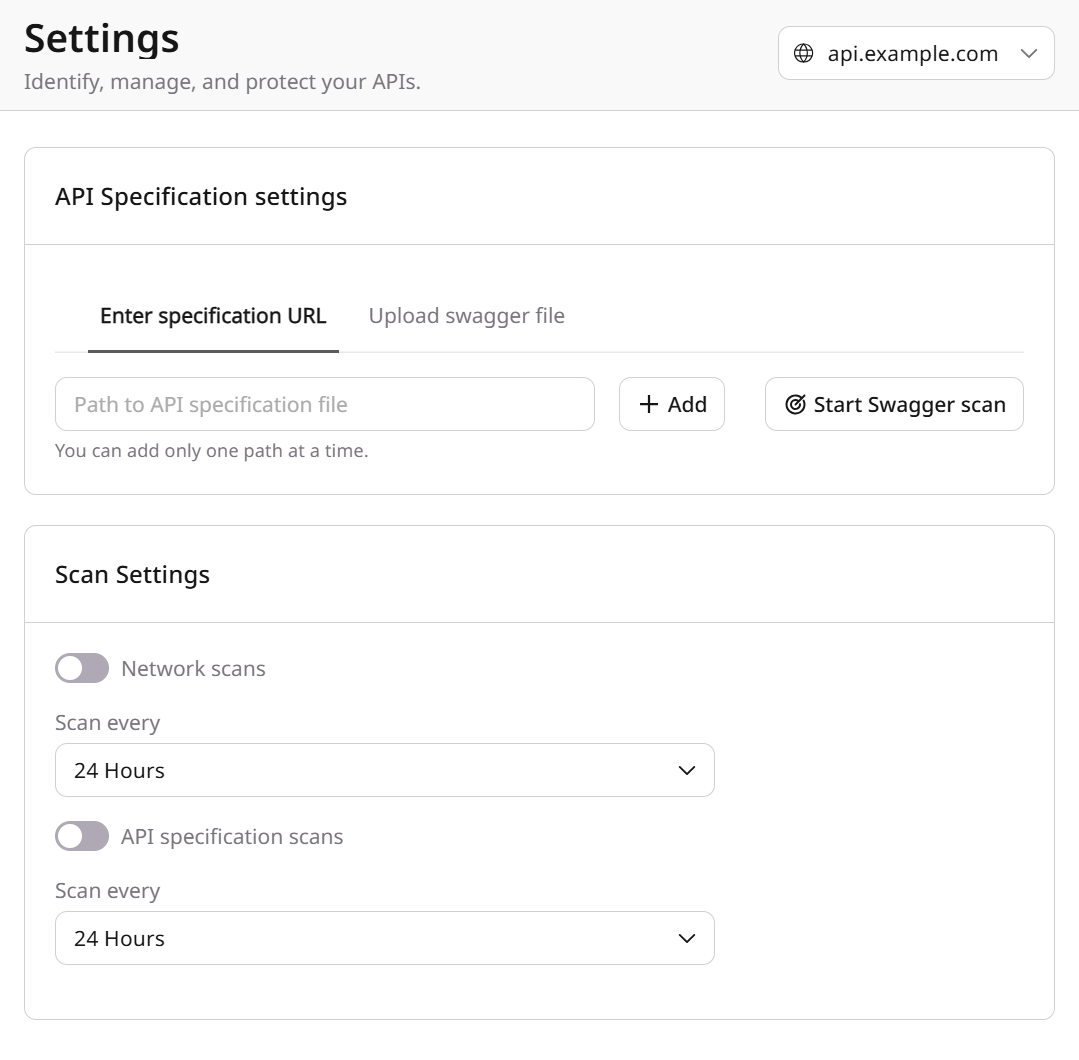The height and width of the screenshot is (1060, 1079).
Task: Click the Swagger scan target icon
Action: [795, 404]
